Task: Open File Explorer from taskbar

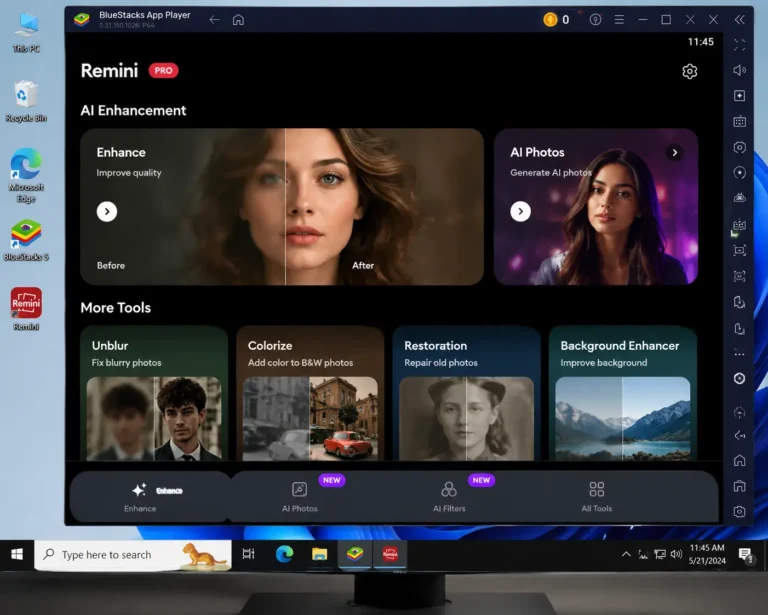Action: [319, 554]
